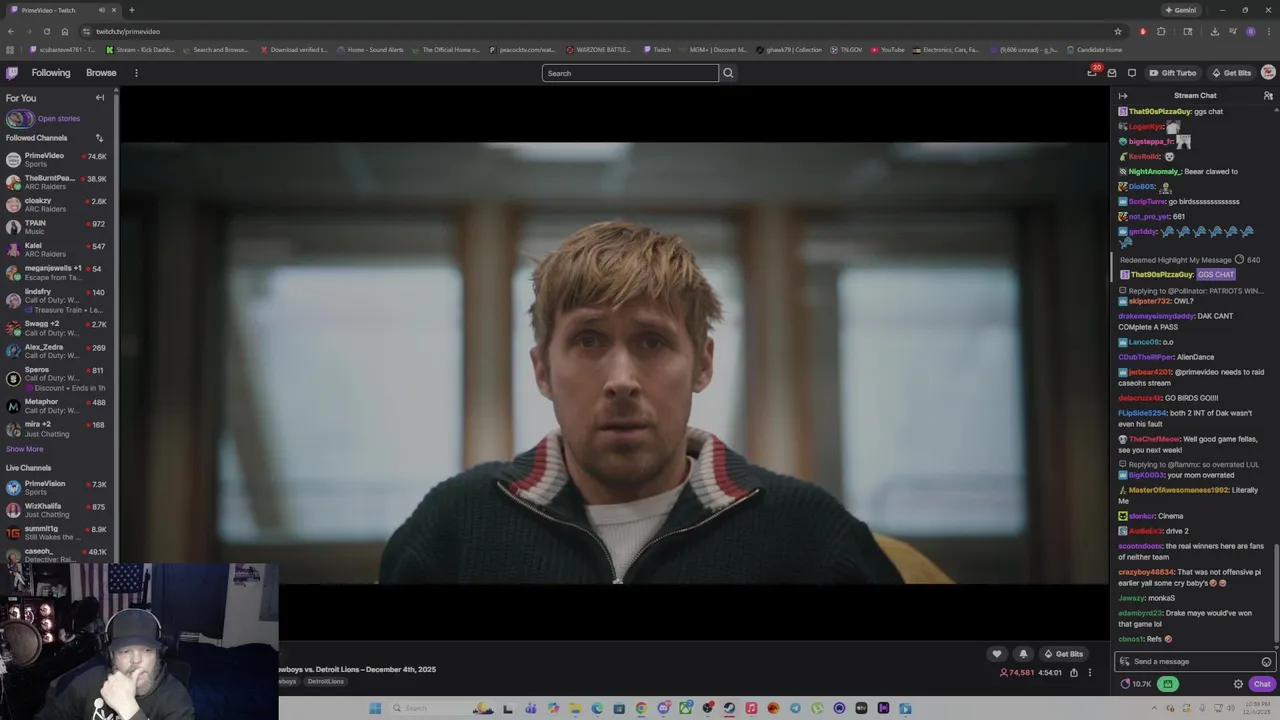Focus the Send a message chat box
Screen dimensions: 1280x720
1195,661
